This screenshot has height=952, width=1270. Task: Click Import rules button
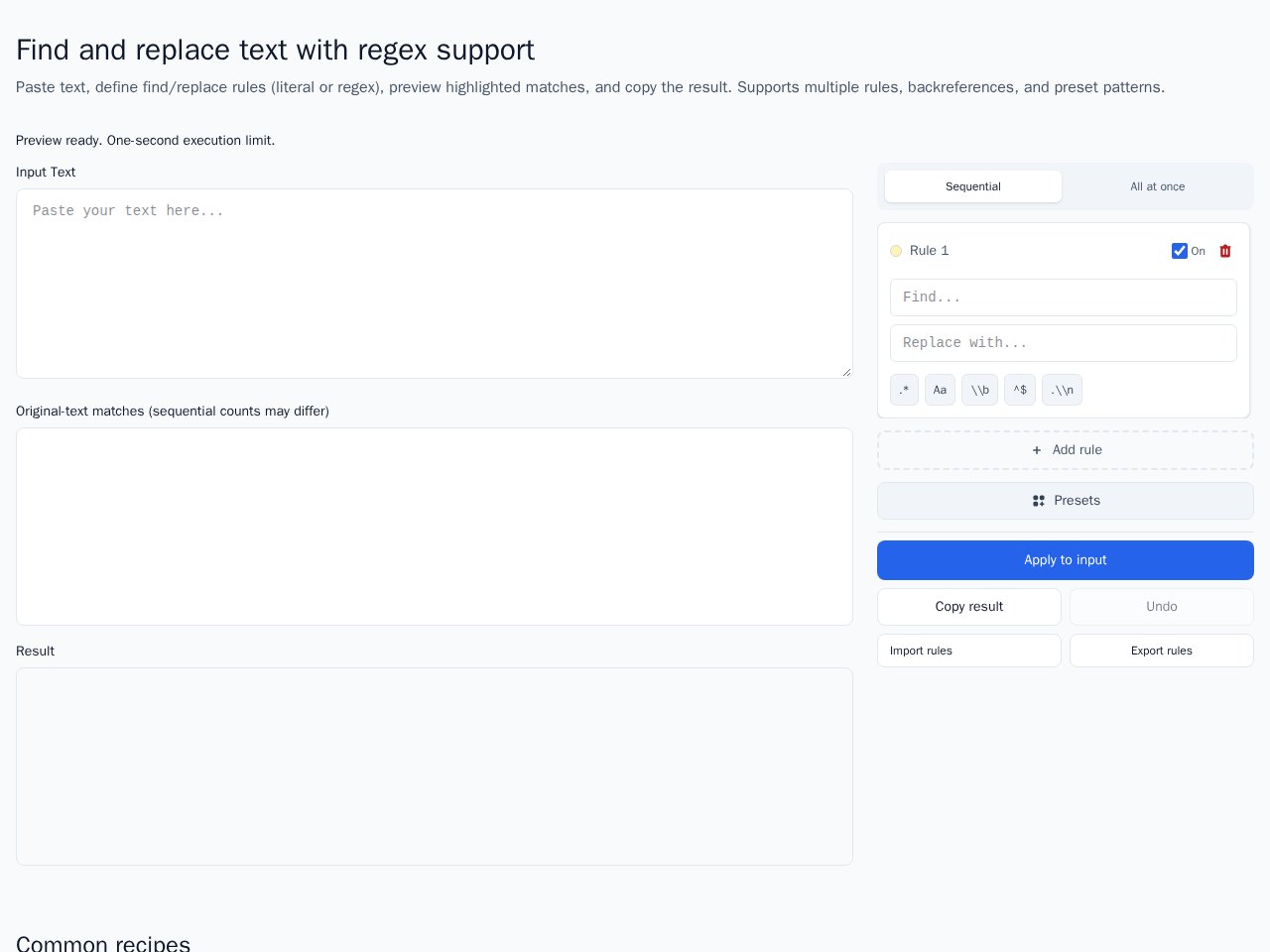pos(969,651)
